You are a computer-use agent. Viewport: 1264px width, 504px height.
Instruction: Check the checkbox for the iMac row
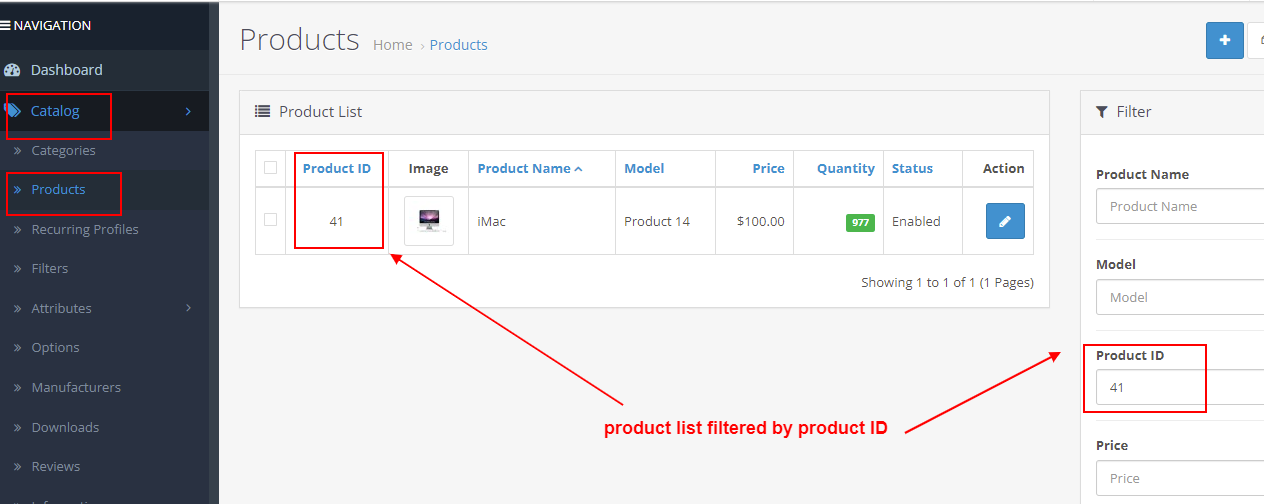tap(270, 220)
